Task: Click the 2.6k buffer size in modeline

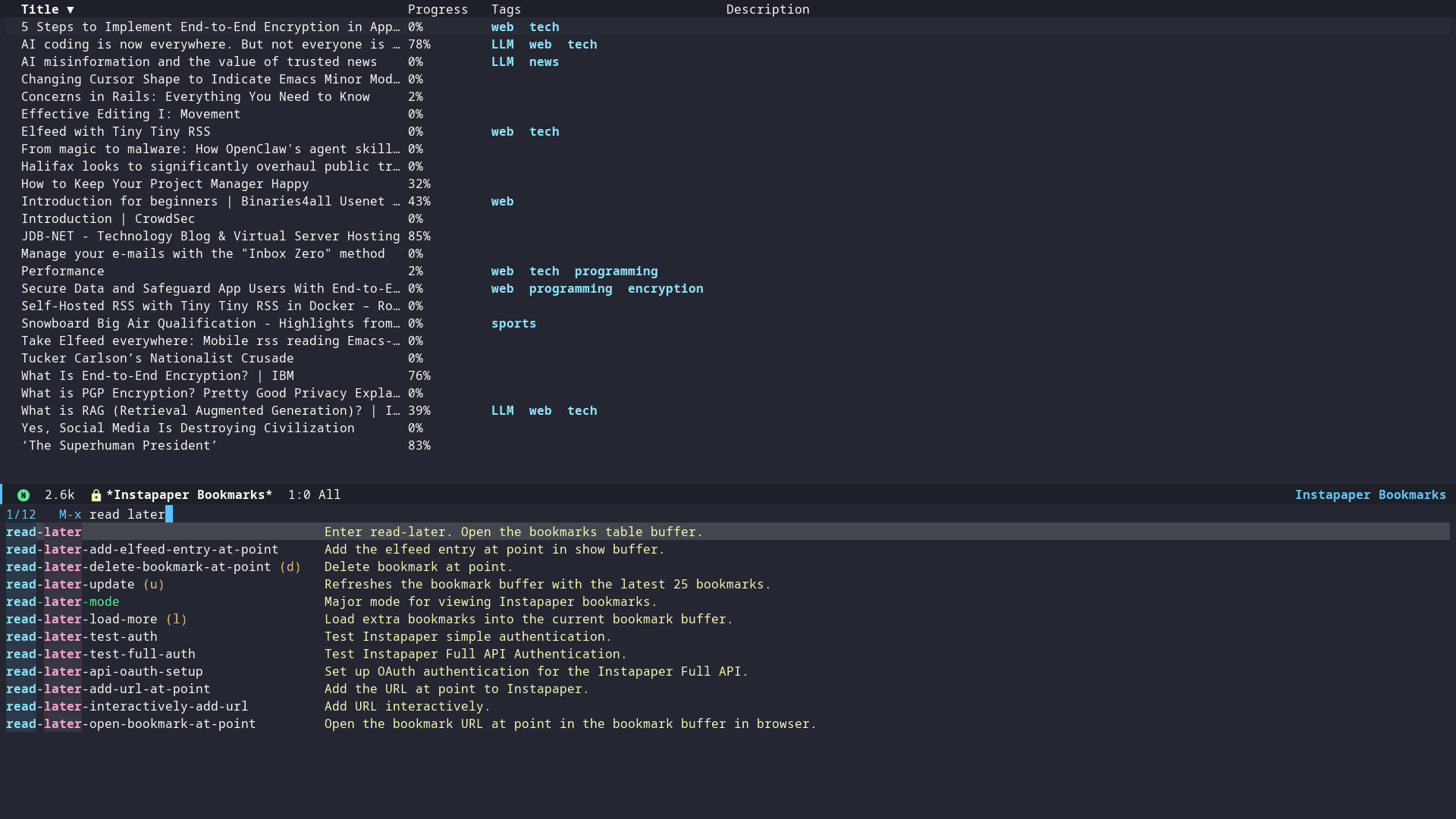Action: [59, 495]
